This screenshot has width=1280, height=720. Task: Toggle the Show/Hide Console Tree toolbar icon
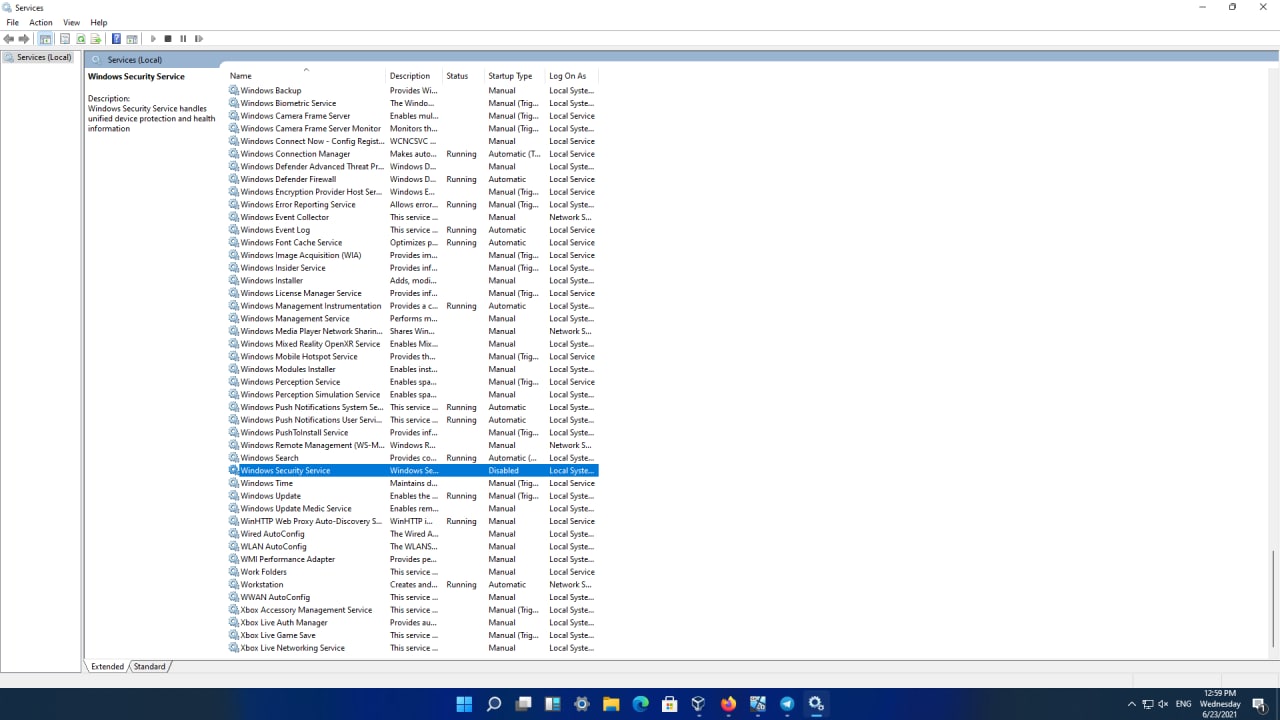[45, 39]
